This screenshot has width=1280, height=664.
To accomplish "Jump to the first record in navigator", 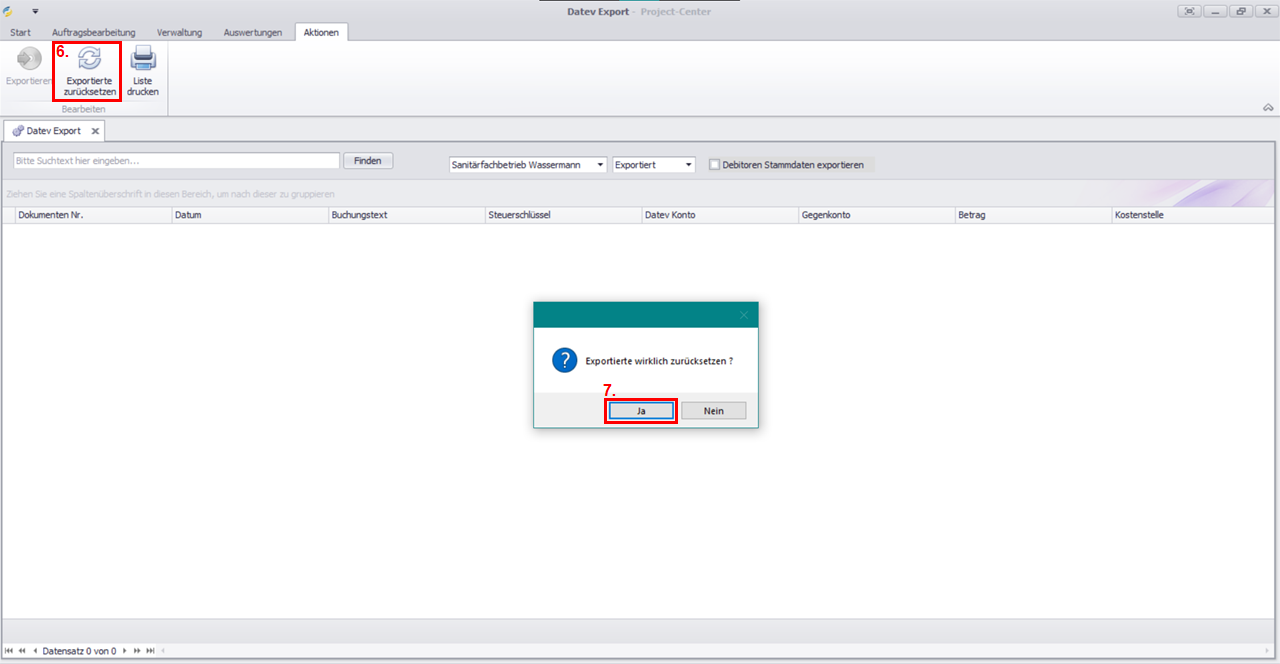I will (9, 651).
